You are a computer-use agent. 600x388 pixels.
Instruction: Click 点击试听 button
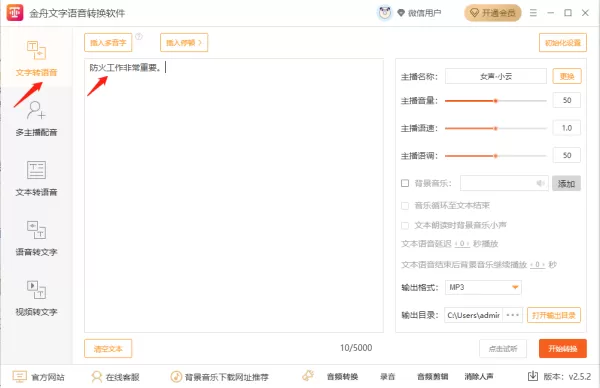[x=503, y=349]
